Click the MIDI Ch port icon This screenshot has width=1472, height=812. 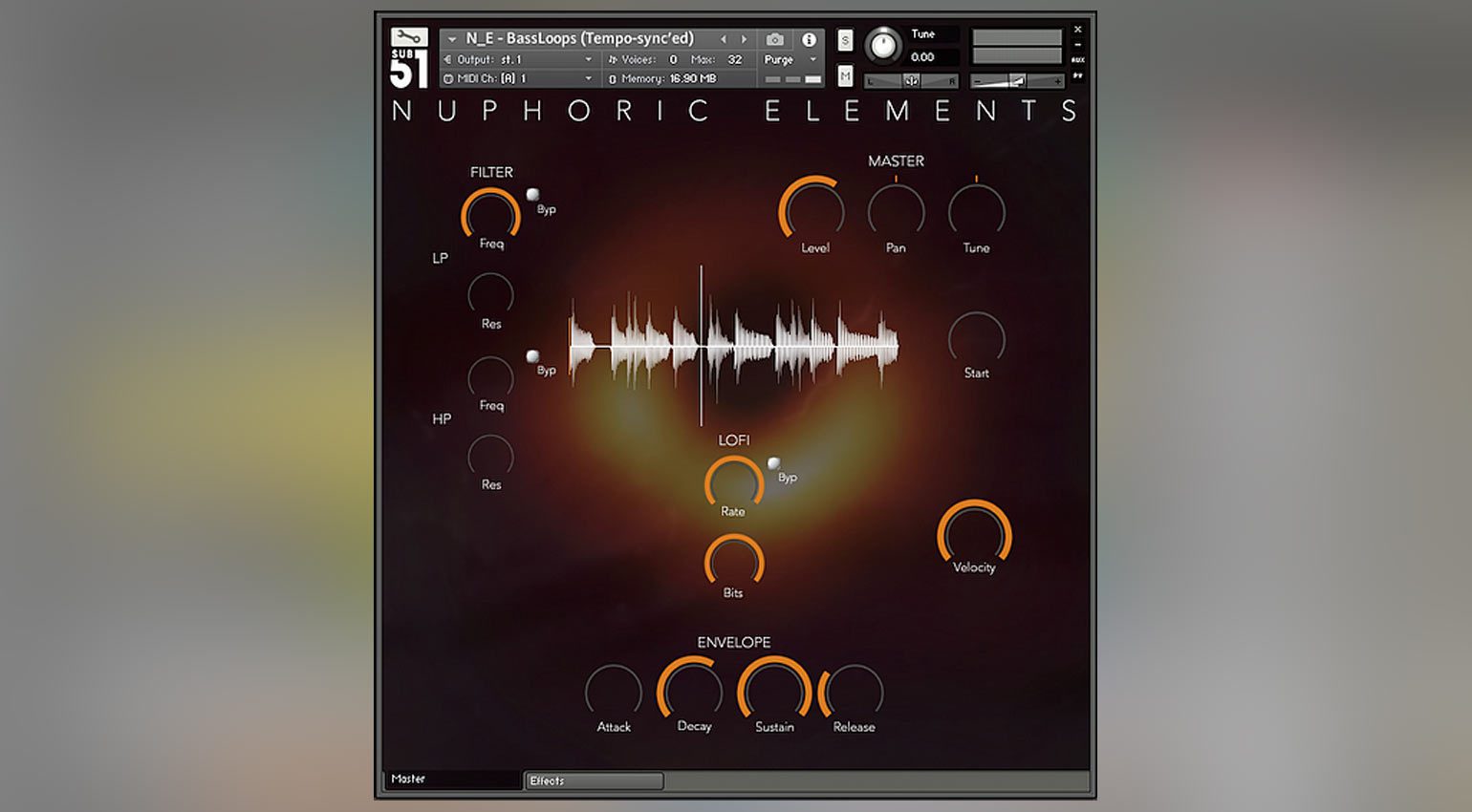pyautogui.click(x=447, y=78)
